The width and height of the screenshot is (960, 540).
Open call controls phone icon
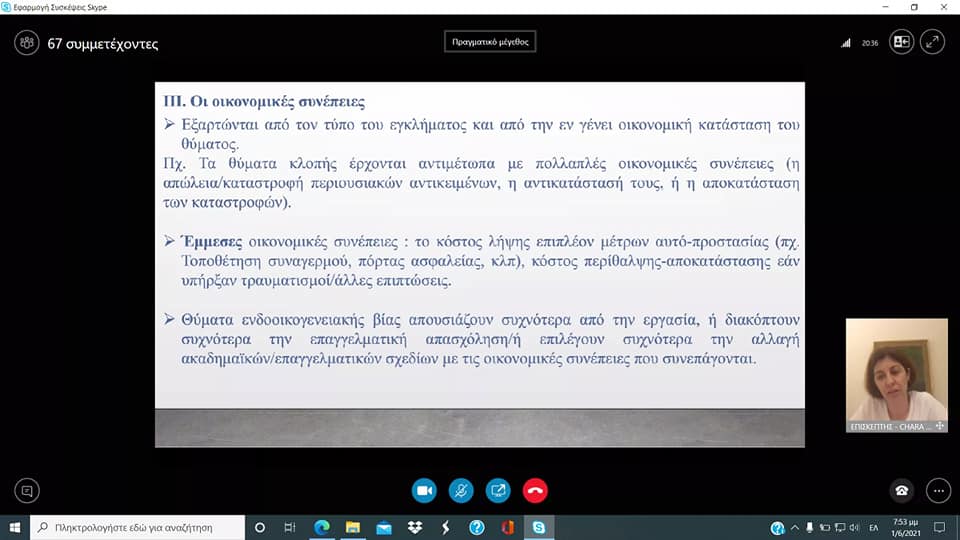click(901, 491)
